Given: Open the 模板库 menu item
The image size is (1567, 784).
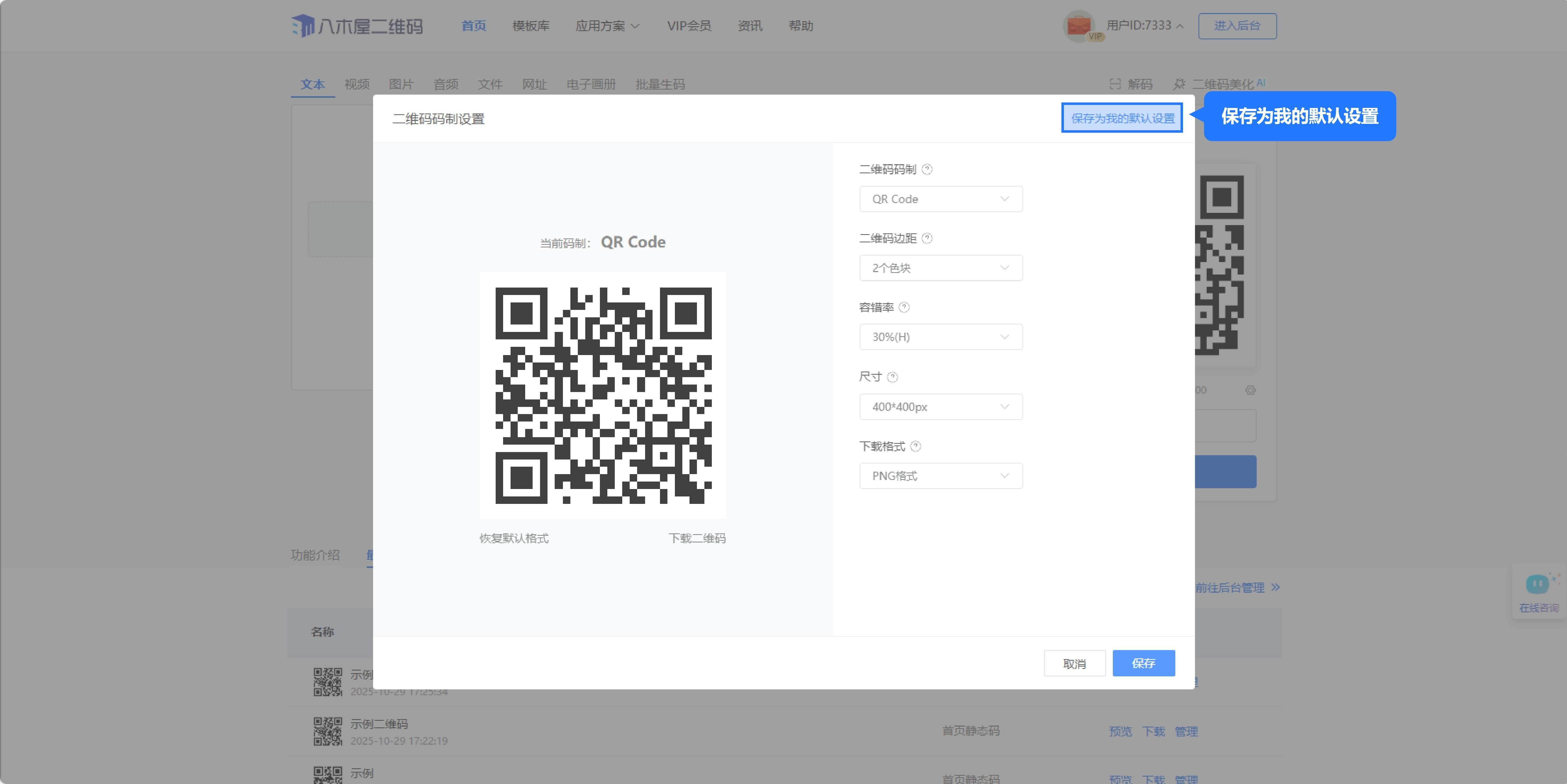Looking at the screenshot, I should 530,26.
